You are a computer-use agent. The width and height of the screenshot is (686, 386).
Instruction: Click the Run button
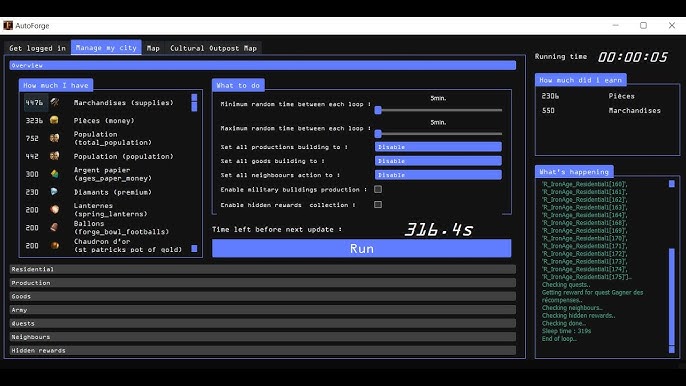361,248
